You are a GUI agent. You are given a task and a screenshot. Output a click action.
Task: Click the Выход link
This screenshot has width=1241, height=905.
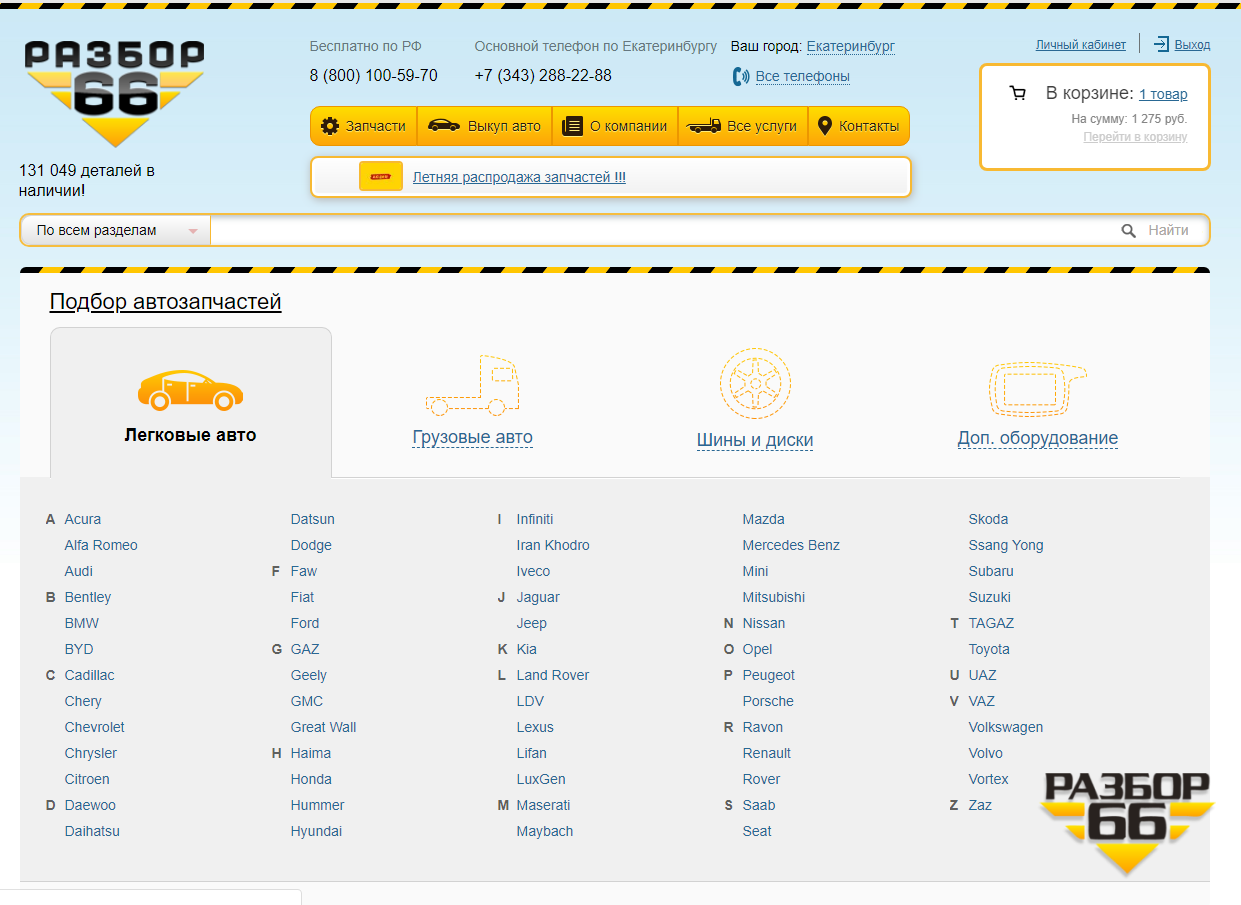1192,45
